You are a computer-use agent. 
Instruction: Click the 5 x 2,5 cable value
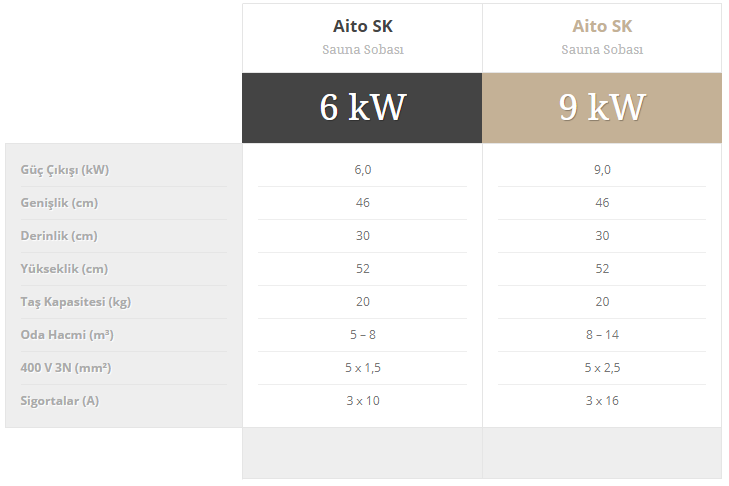pyautogui.click(x=601, y=368)
